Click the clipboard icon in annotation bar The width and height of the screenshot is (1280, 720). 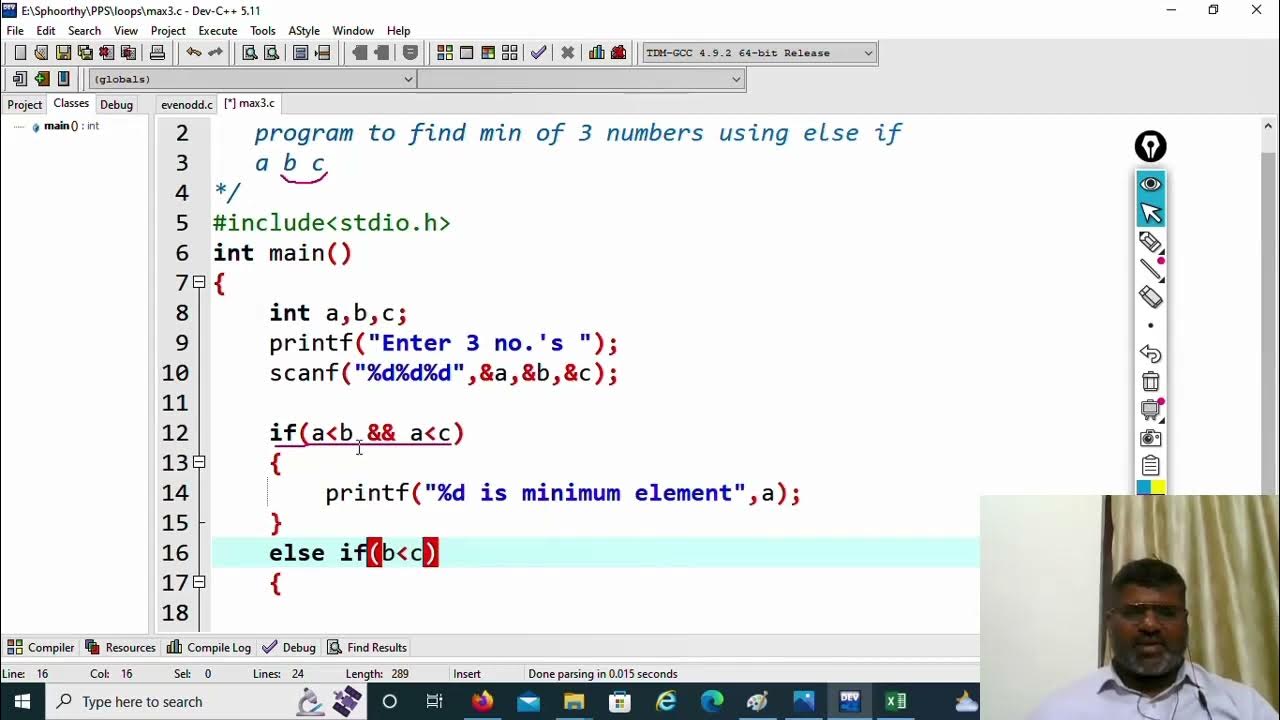click(1150, 466)
